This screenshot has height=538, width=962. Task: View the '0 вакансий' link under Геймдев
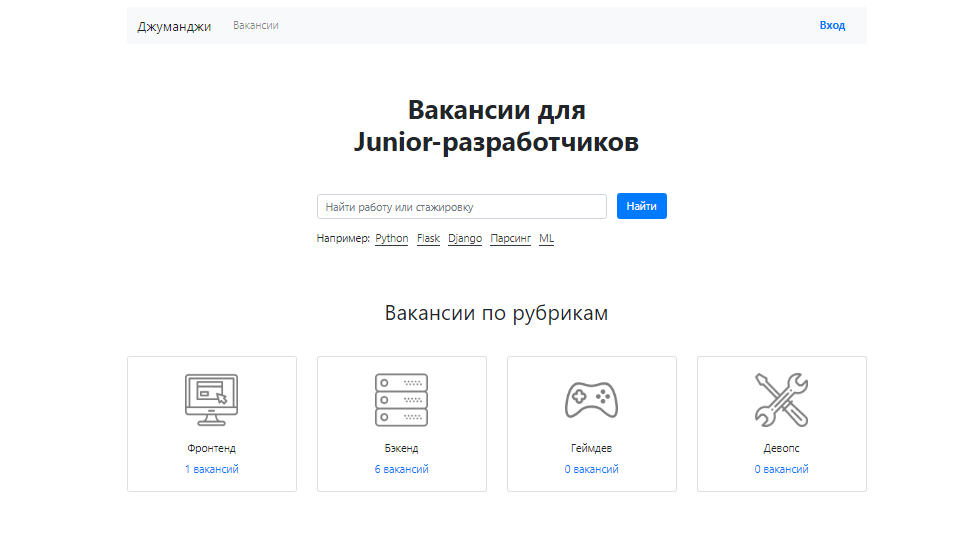tap(591, 469)
